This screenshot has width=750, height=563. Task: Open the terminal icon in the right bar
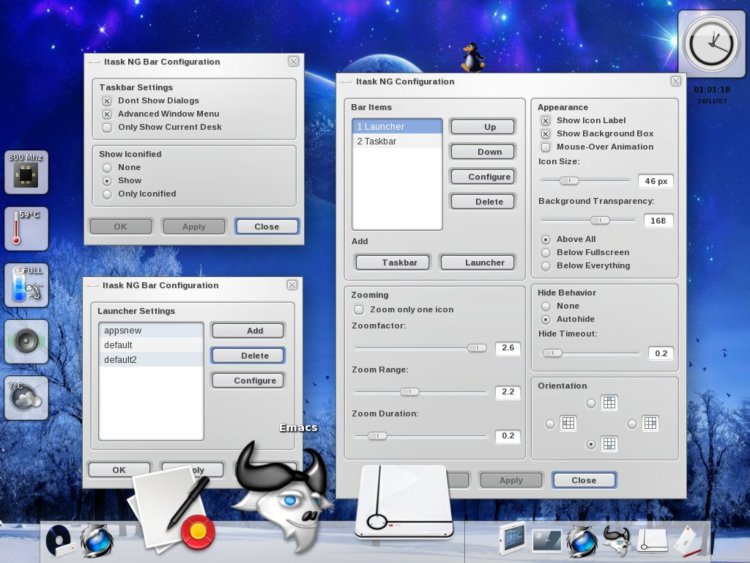coord(547,541)
